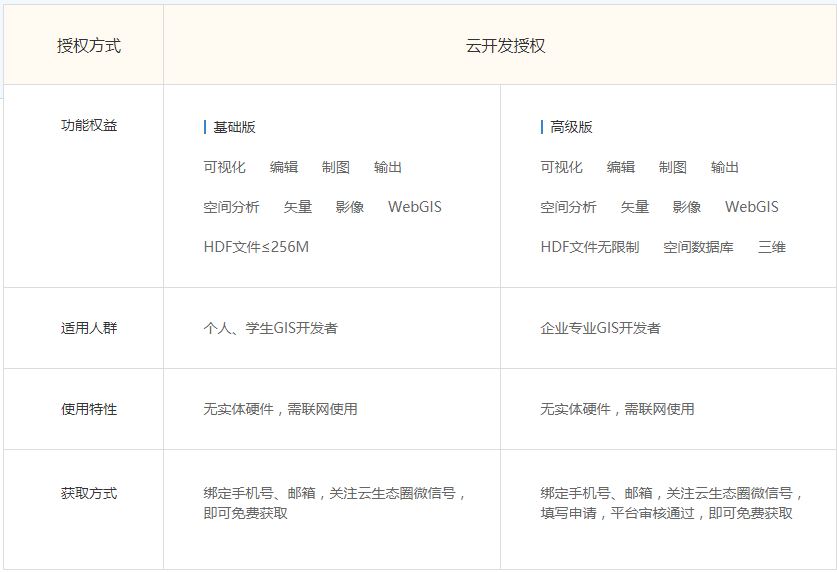Viewport: 837px width, 572px height.
Task: Click 企业专业GIS开发者 text
Action: pyautogui.click(x=600, y=328)
